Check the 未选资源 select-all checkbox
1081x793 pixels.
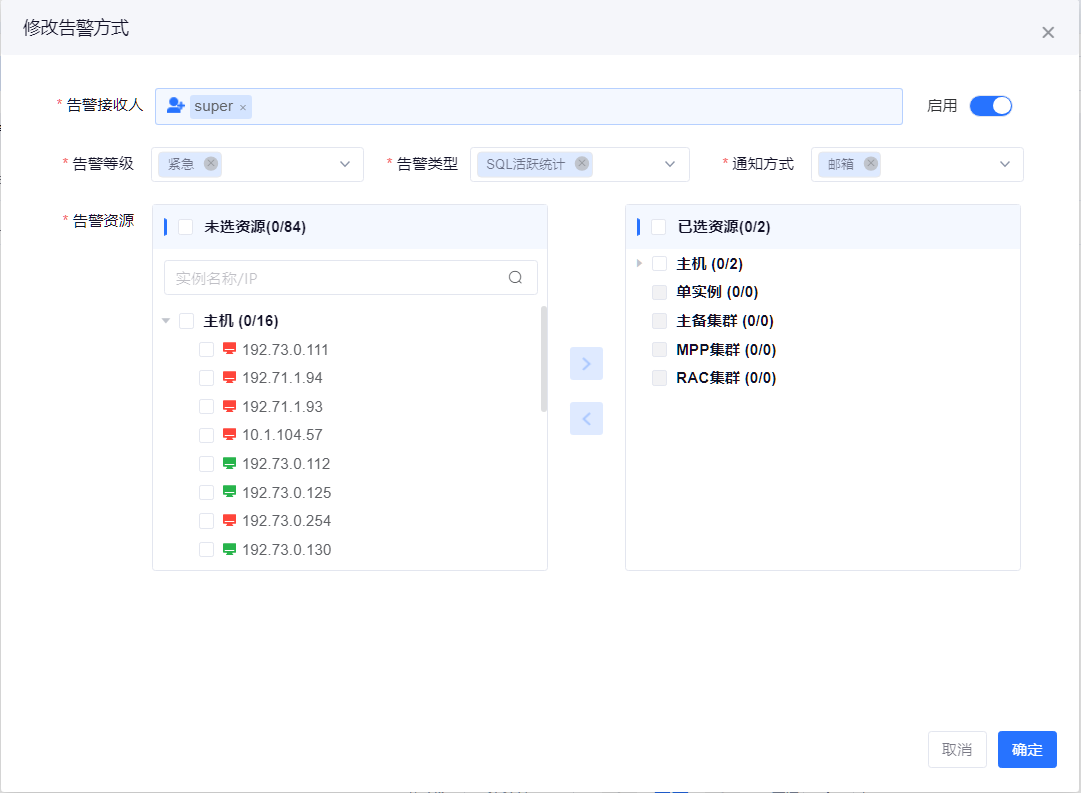tap(185, 227)
